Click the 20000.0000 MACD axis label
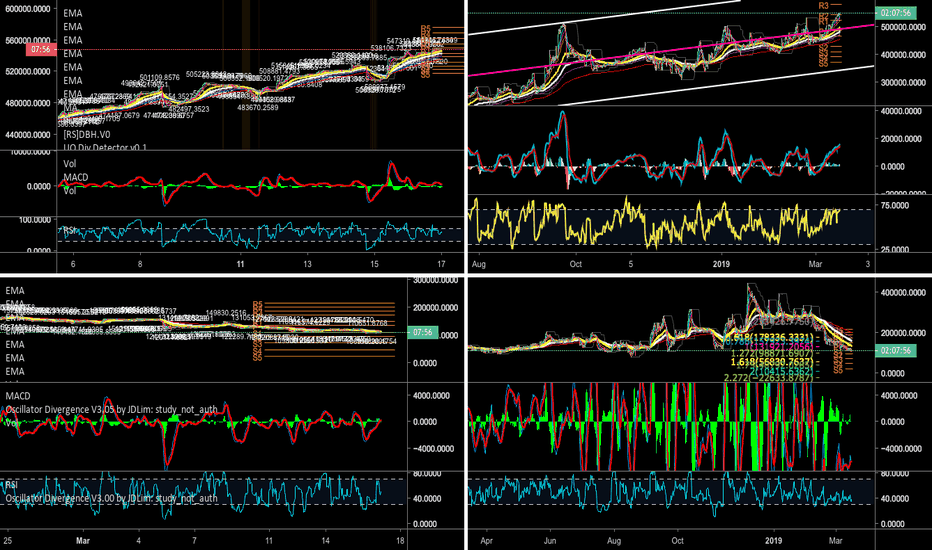The image size is (932, 550). point(903,139)
